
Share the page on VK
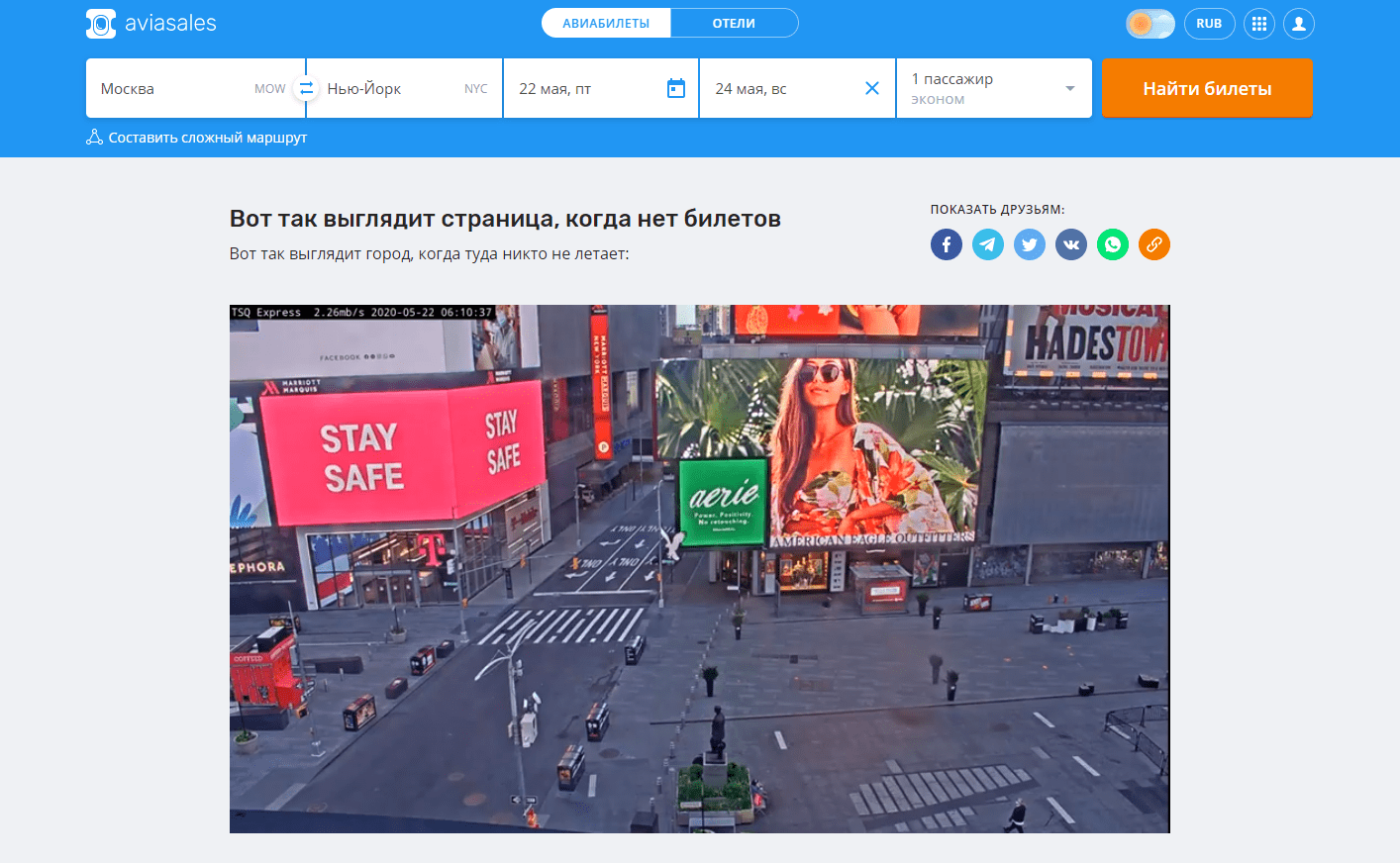tap(1071, 244)
